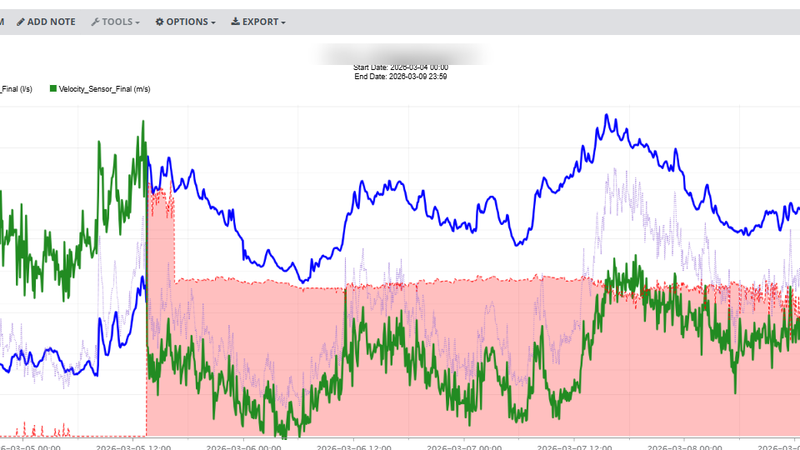Click the download icon beside EXPORT
The width and height of the screenshot is (800, 450).
pyautogui.click(x=235, y=21)
